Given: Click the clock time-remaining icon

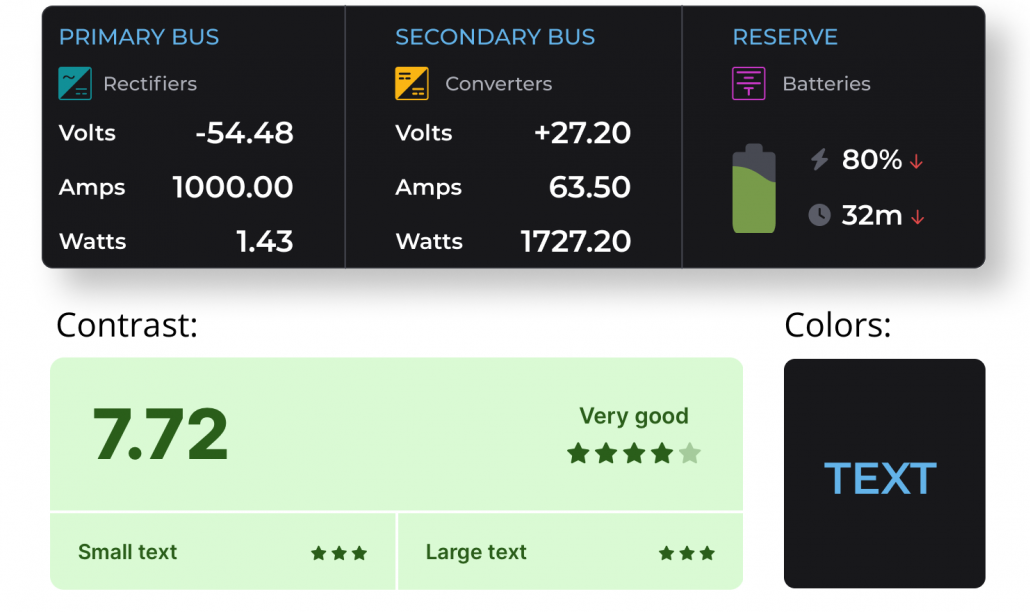Looking at the screenshot, I should tap(819, 215).
